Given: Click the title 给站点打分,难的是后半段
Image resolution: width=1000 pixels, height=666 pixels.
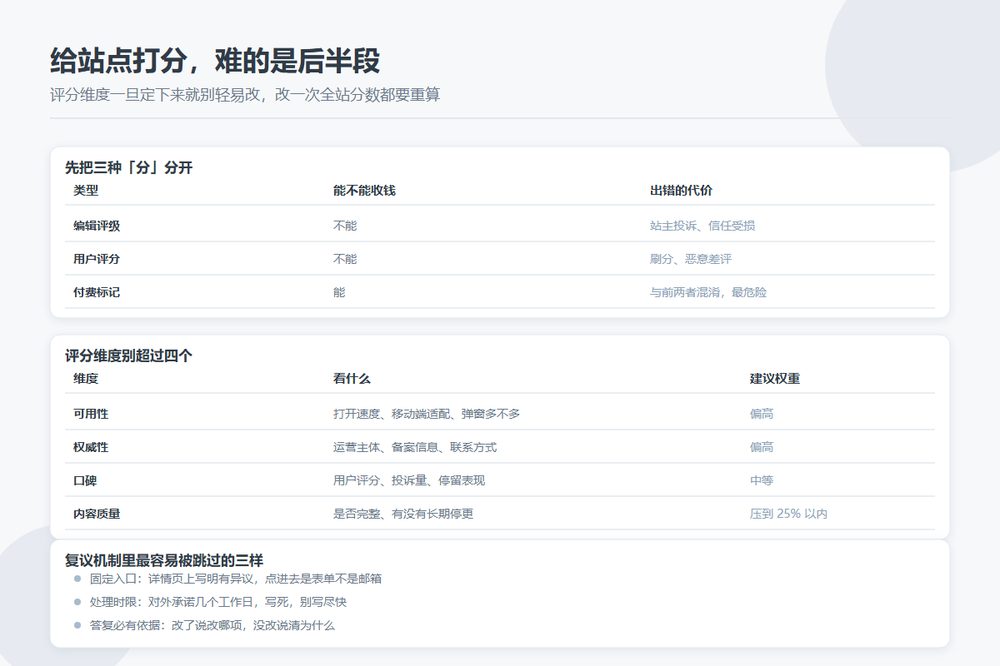Looking at the screenshot, I should [215, 61].
